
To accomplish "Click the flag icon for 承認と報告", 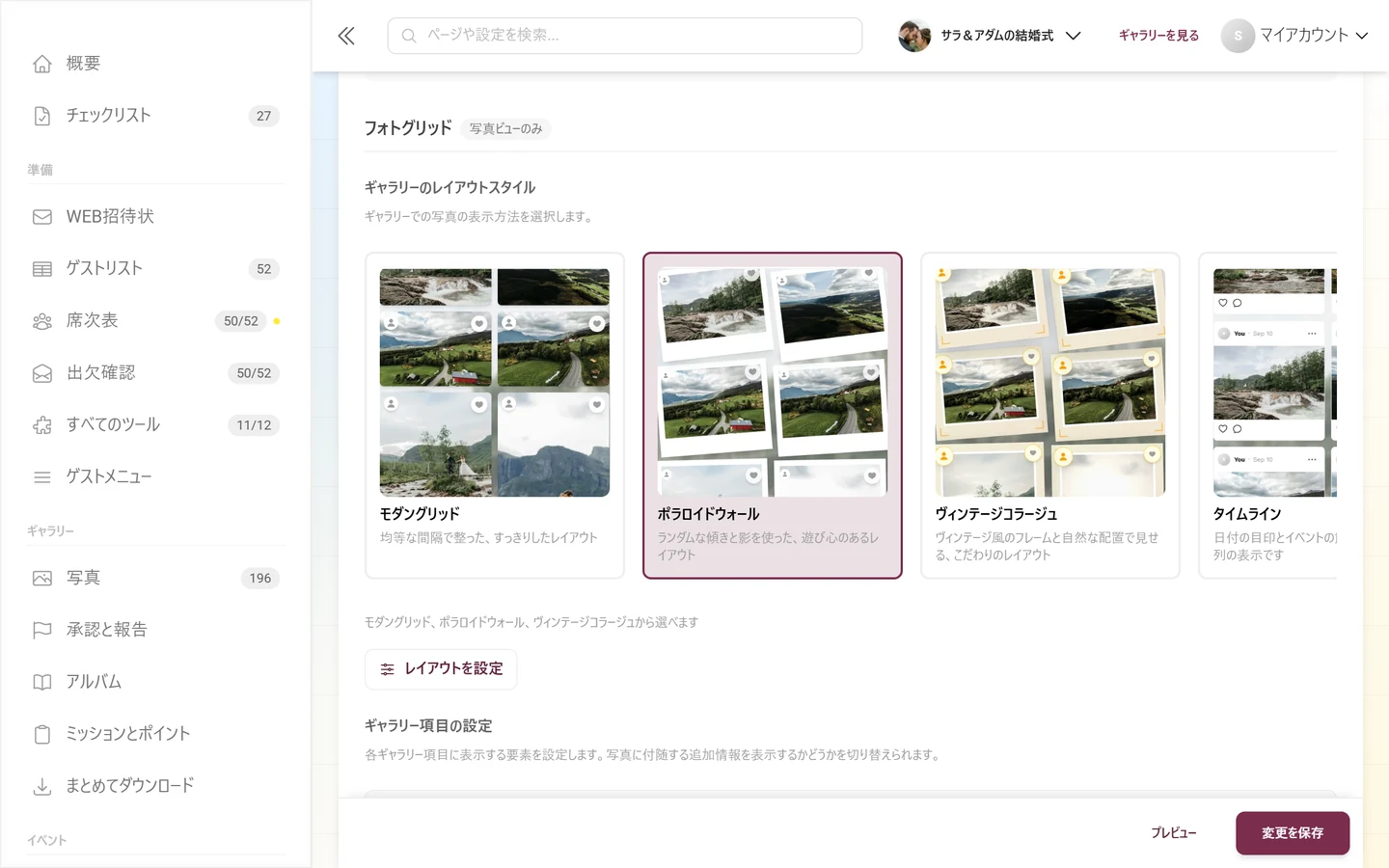I will tap(42, 631).
